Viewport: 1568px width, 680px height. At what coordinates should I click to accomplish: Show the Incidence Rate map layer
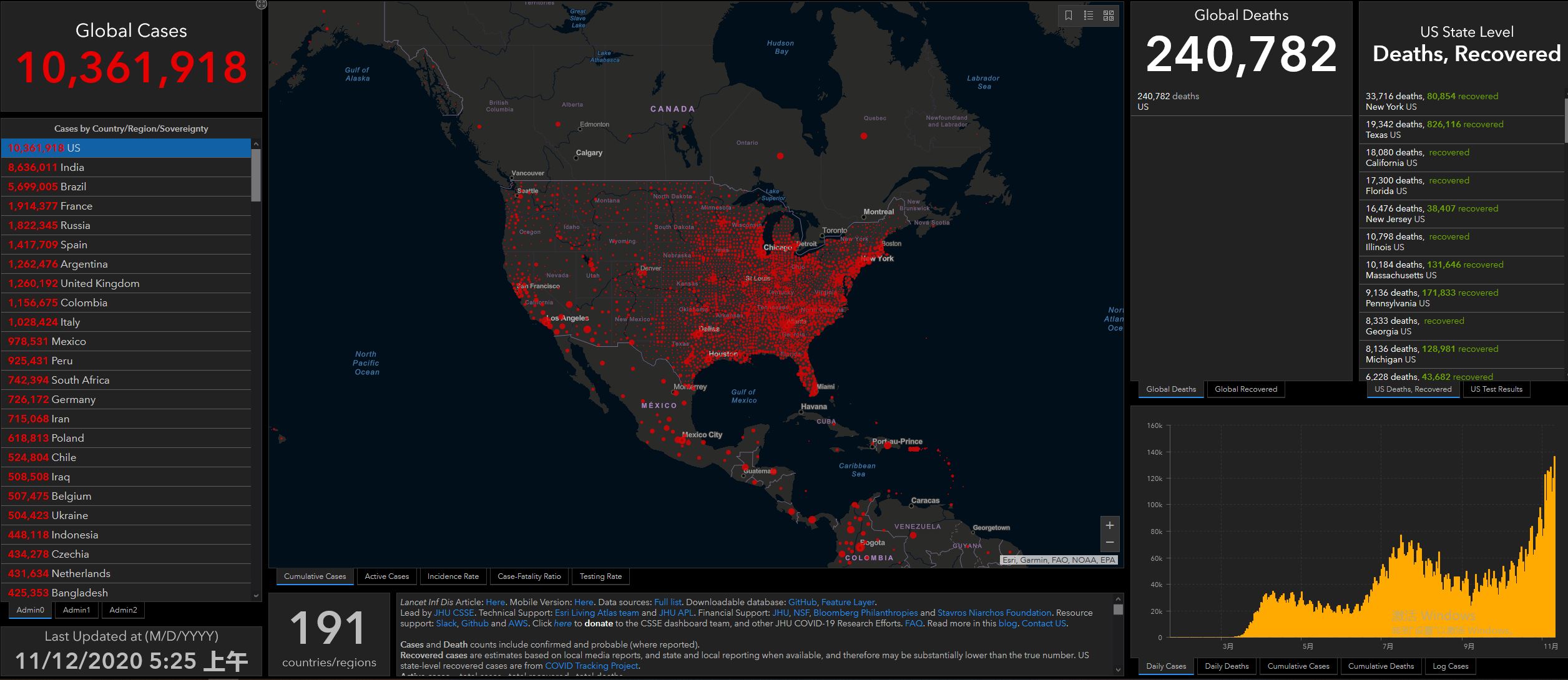[x=453, y=576]
